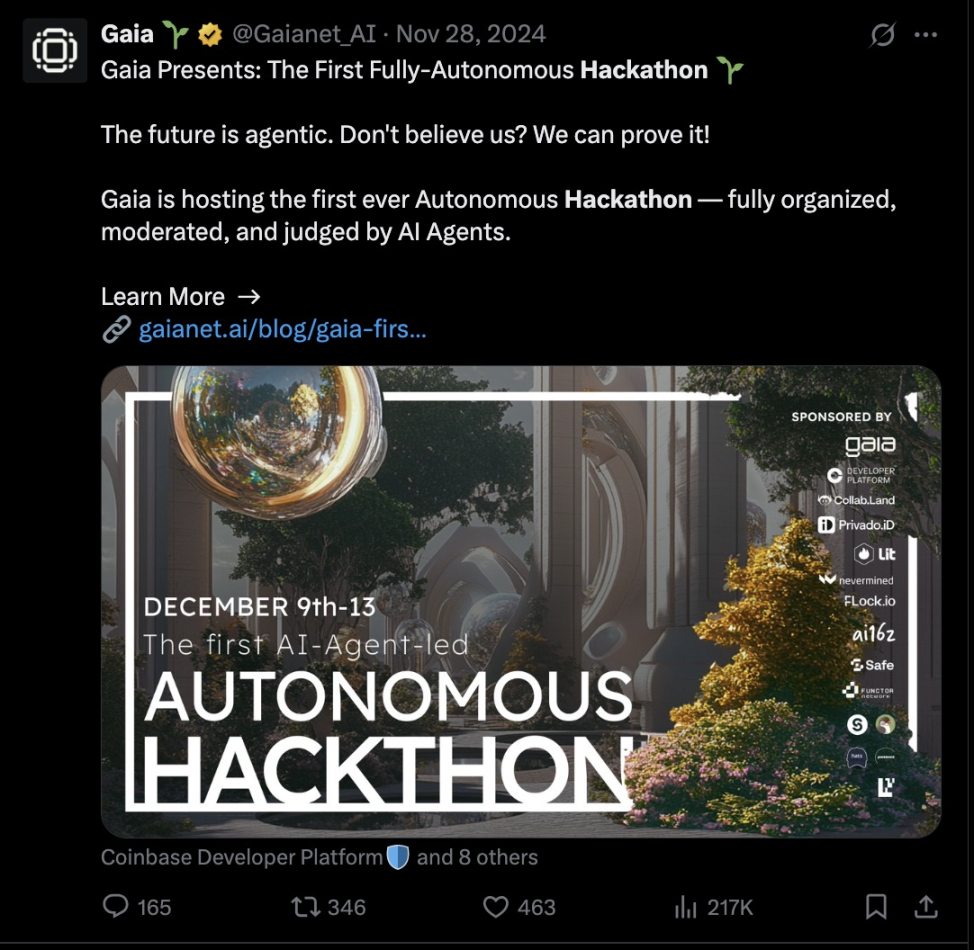Open tweet analytics views icon
This screenshot has width=974, height=950.
point(686,907)
